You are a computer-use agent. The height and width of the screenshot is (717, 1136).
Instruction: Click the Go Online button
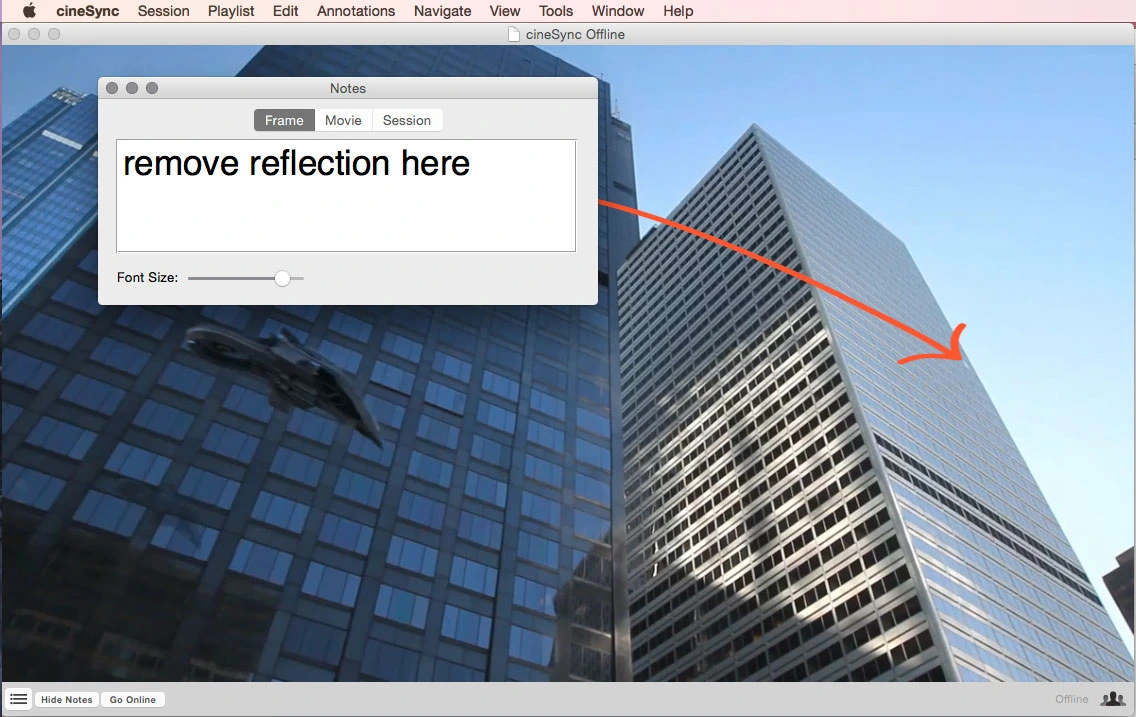133,700
